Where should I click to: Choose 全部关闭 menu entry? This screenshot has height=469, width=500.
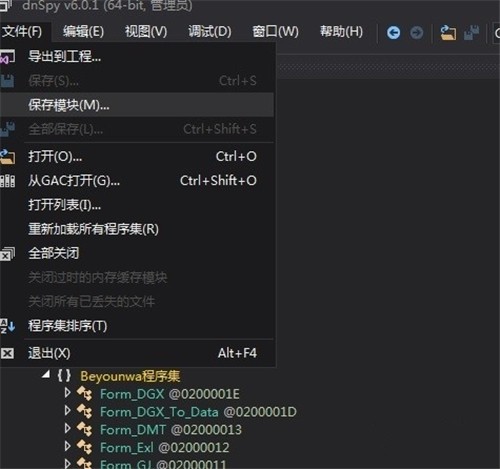(x=137, y=253)
